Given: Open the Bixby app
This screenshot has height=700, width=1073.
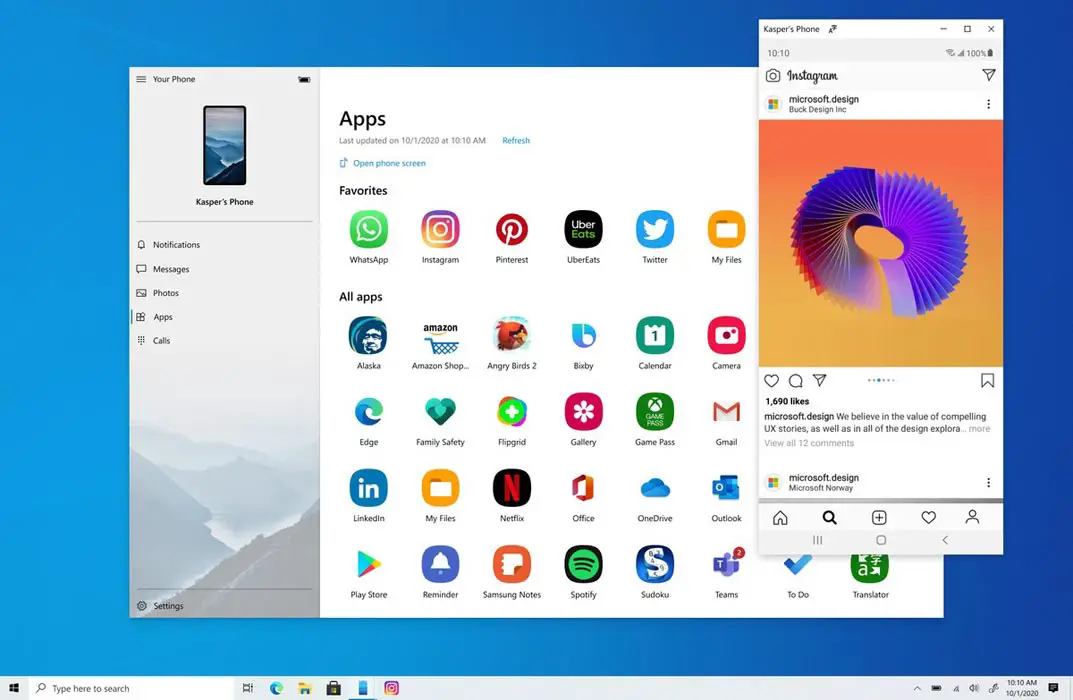Looking at the screenshot, I should [583, 335].
